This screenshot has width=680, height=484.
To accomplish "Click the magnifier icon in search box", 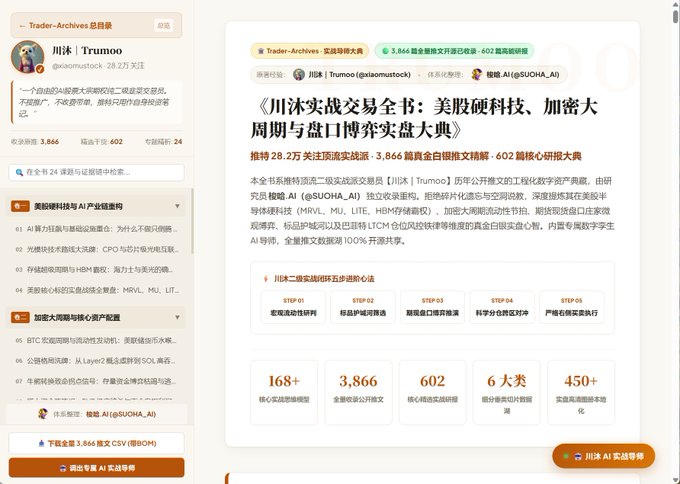I will click(x=19, y=172).
